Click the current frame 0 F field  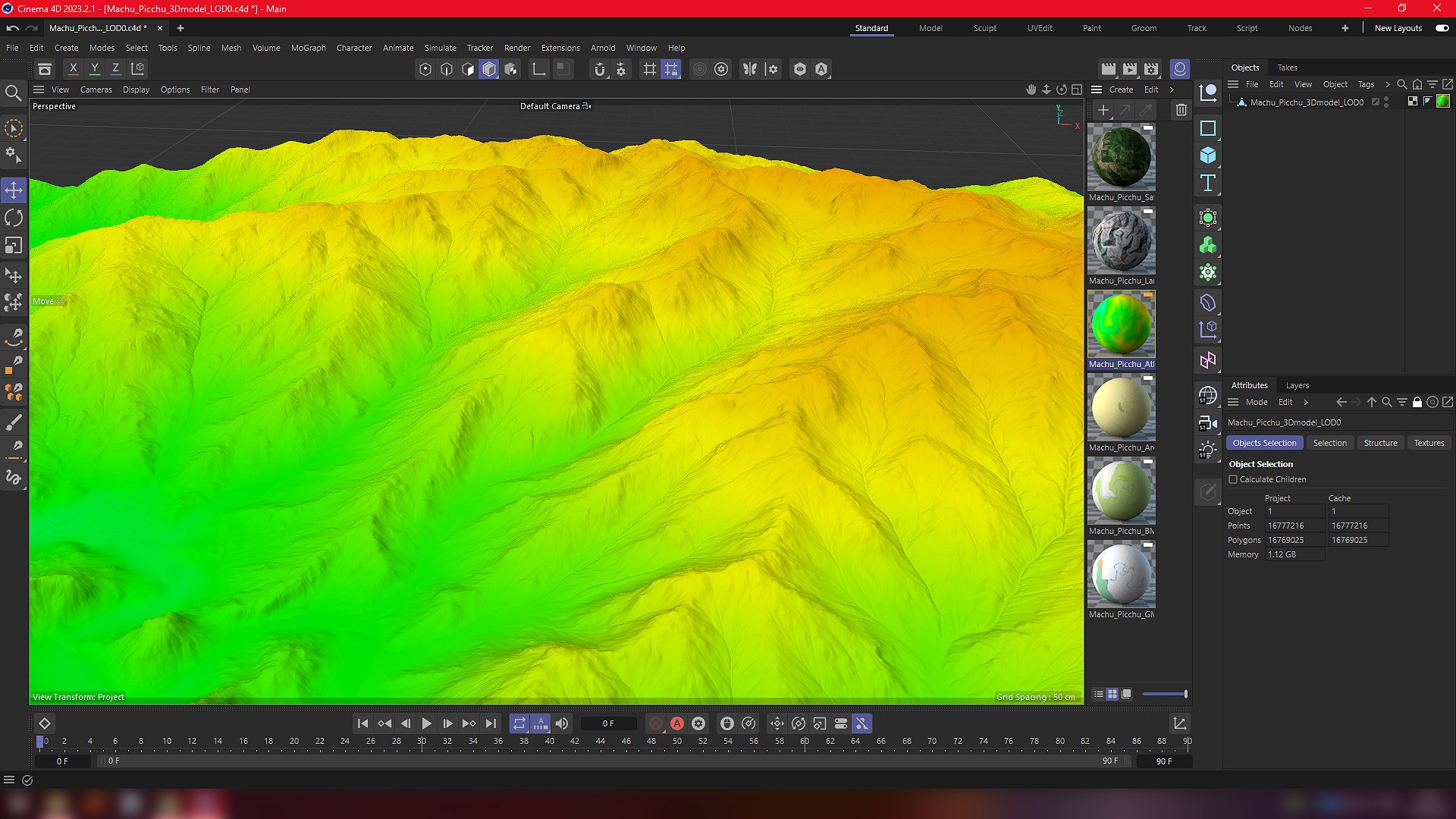tap(608, 723)
